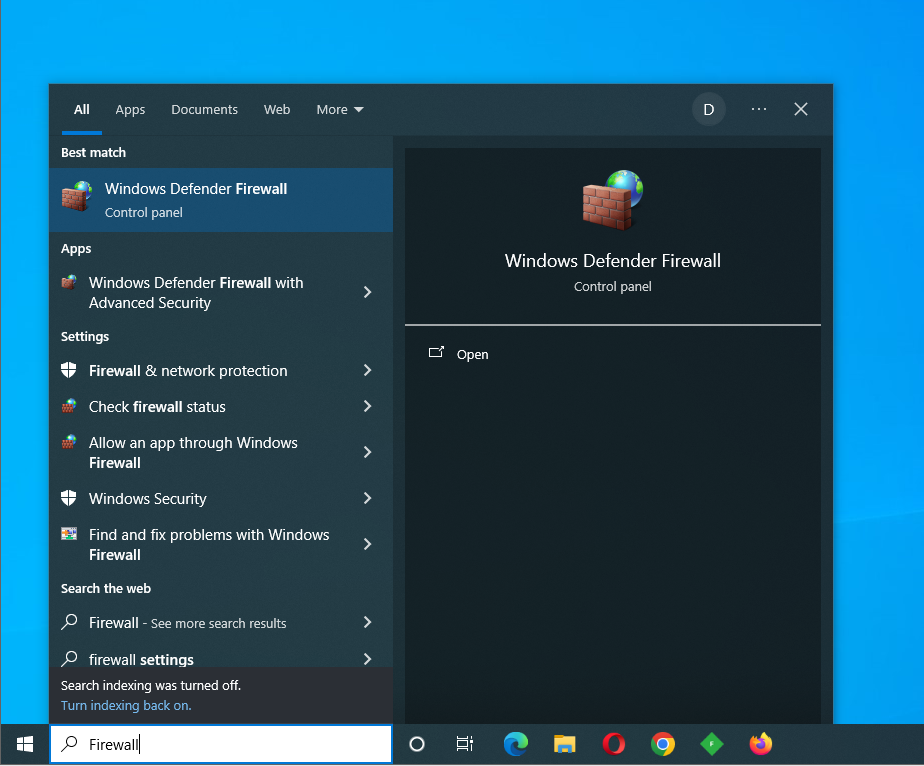Expand chevron for firewall settings suggestion
Viewport: 924px width, 766px height.
click(x=368, y=659)
